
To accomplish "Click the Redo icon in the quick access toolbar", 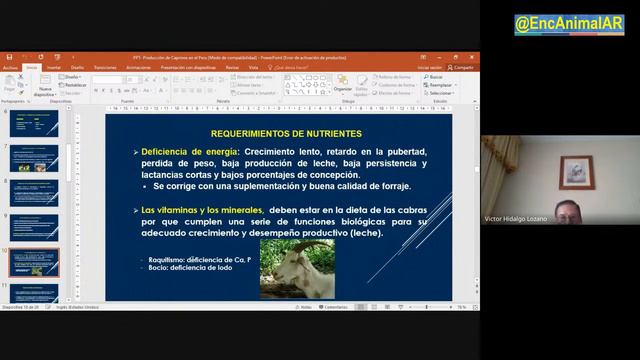I will coord(41,58).
